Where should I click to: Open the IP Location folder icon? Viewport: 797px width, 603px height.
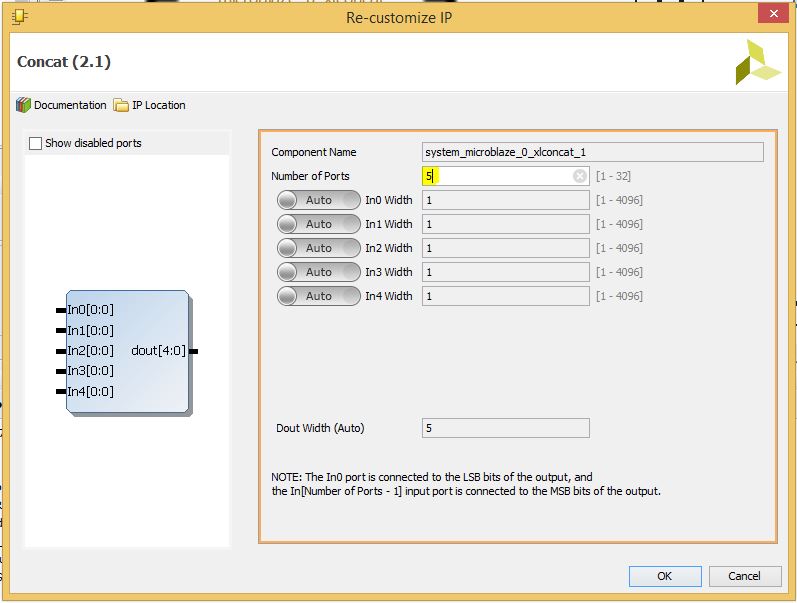coord(121,105)
